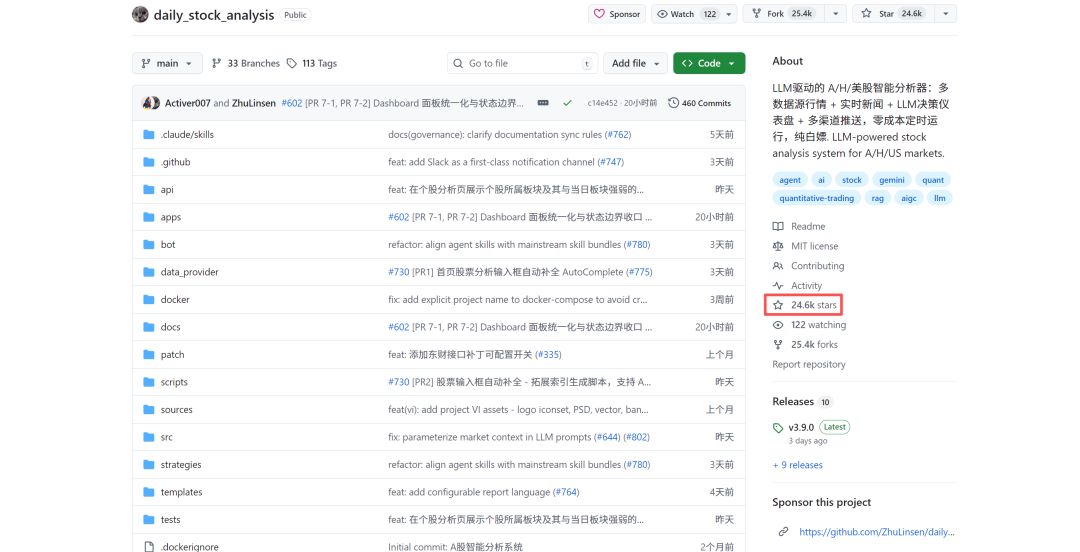Image resolution: width=1080 pixels, height=552 pixels.
Task: Open the .claude/skills folder icon
Action: tap(149, 134)
